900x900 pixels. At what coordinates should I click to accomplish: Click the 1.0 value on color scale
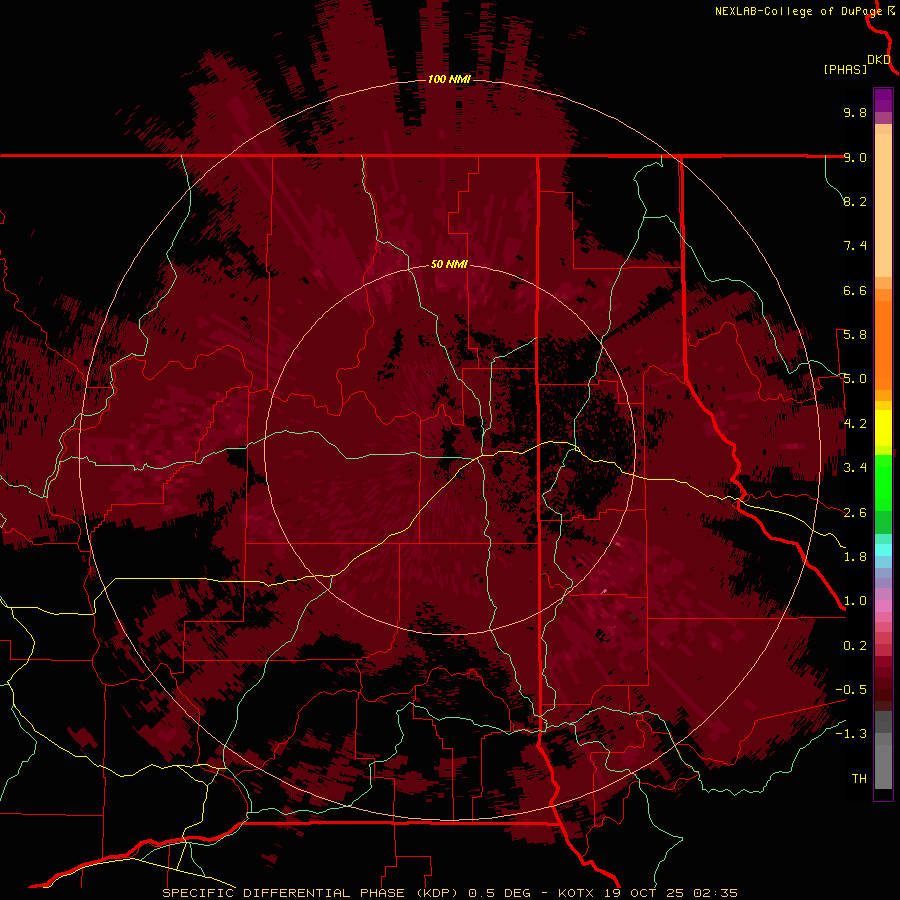pos(855,601)
